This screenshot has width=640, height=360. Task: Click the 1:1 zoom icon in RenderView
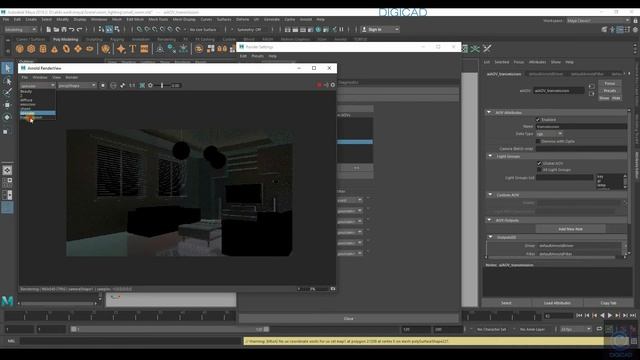pos(132,85)
